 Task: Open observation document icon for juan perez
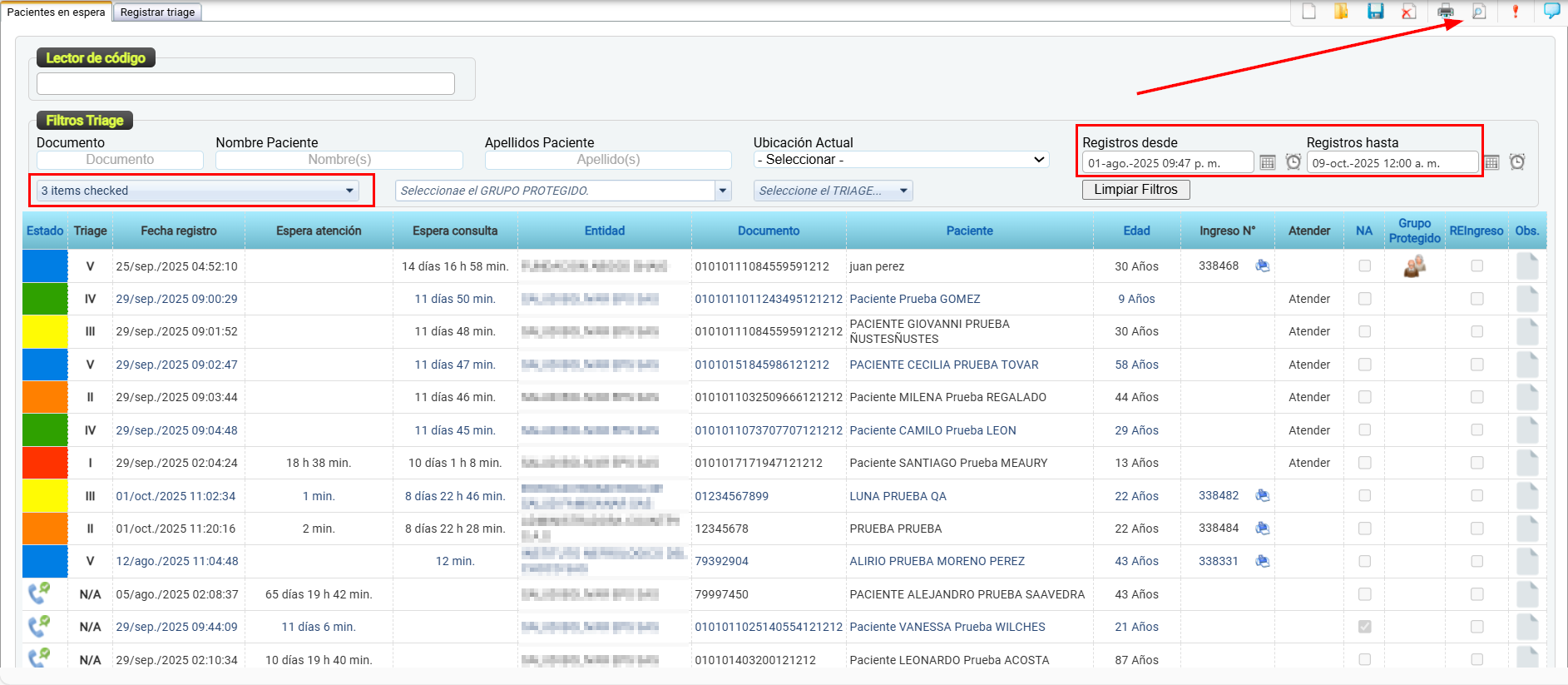coord(1526,266)
